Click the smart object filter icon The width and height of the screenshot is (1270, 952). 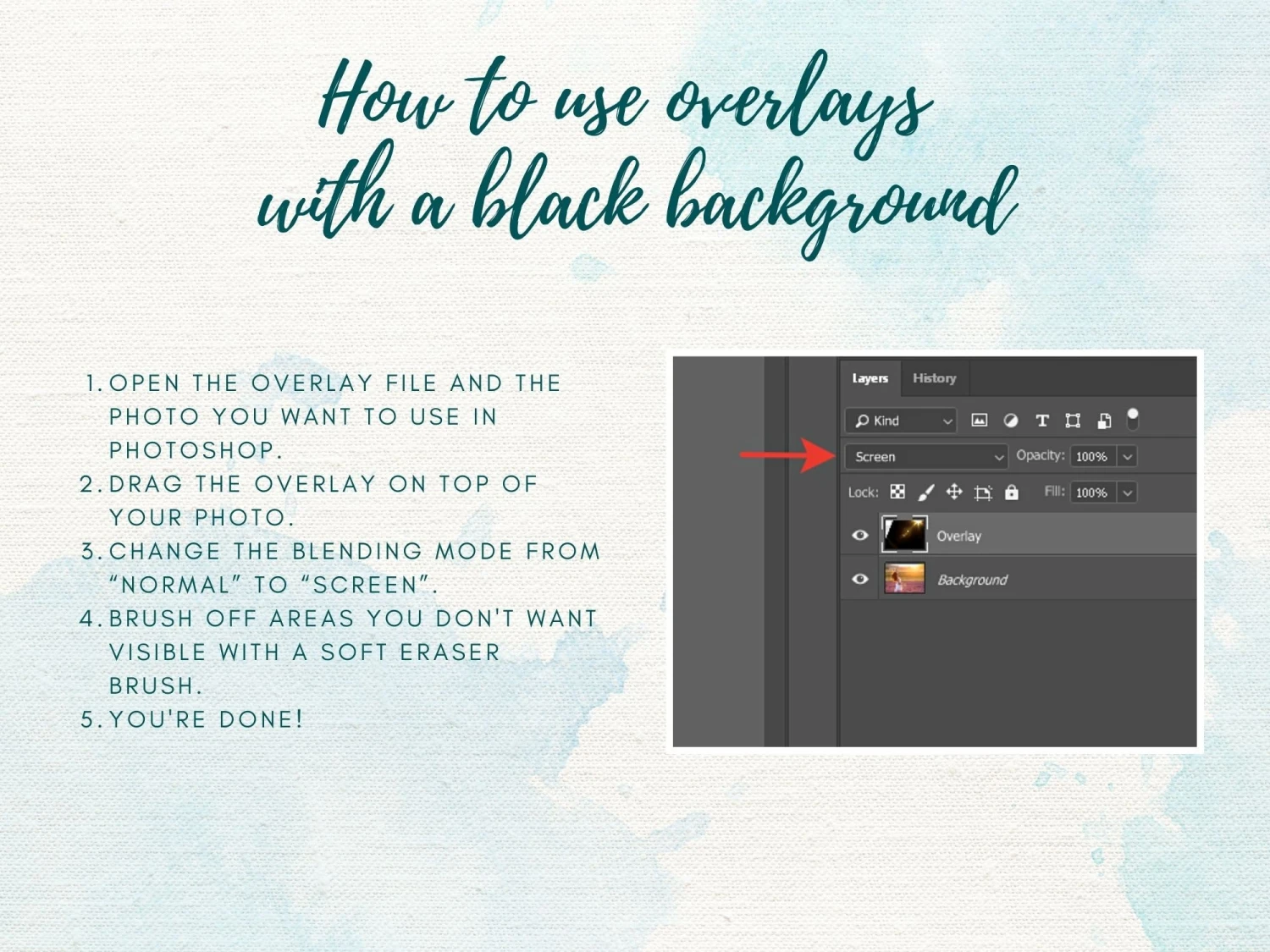(x=1104, y=421)
